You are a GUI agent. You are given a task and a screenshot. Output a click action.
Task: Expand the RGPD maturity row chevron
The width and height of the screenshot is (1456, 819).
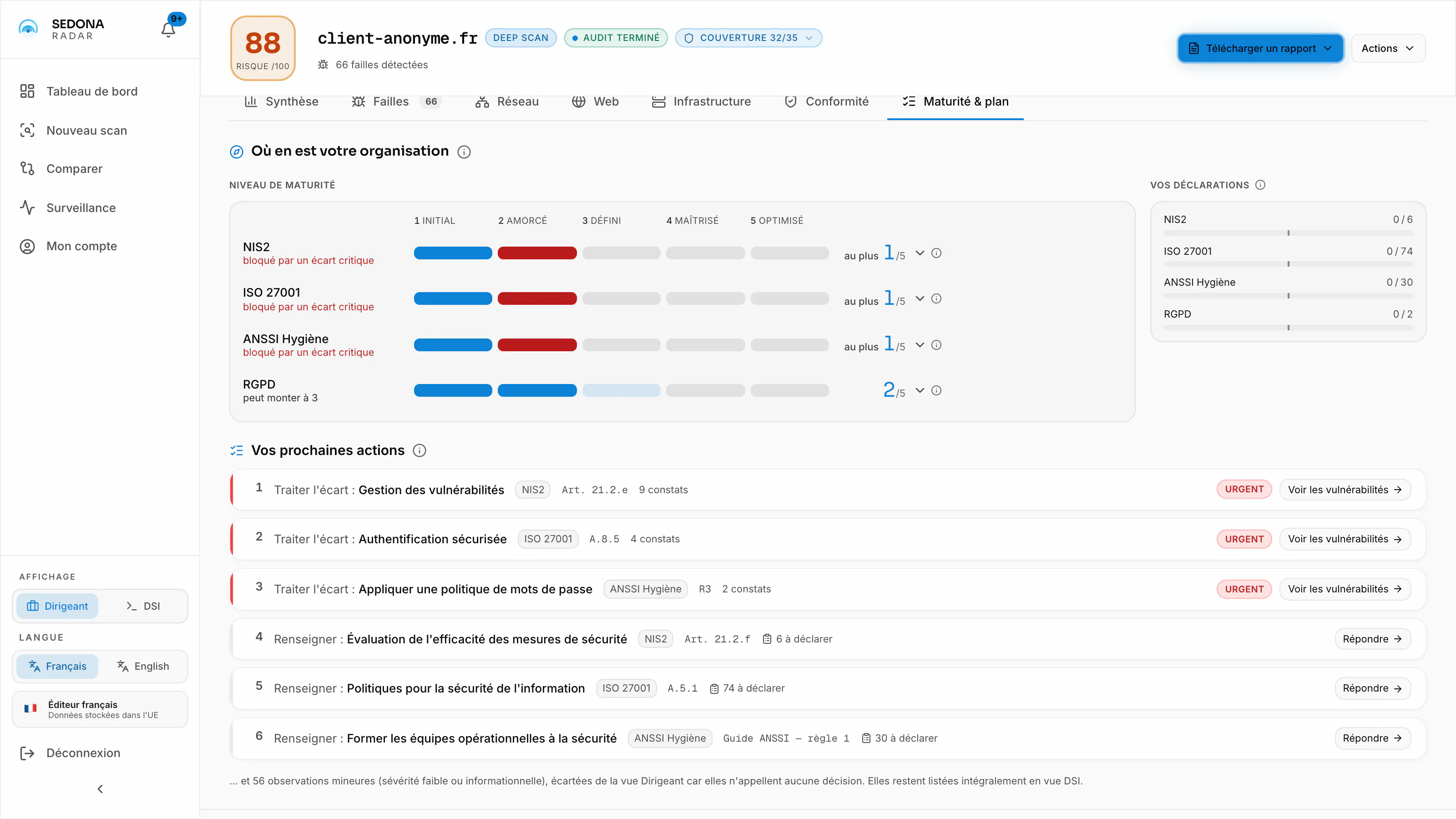tap(920, 390)
